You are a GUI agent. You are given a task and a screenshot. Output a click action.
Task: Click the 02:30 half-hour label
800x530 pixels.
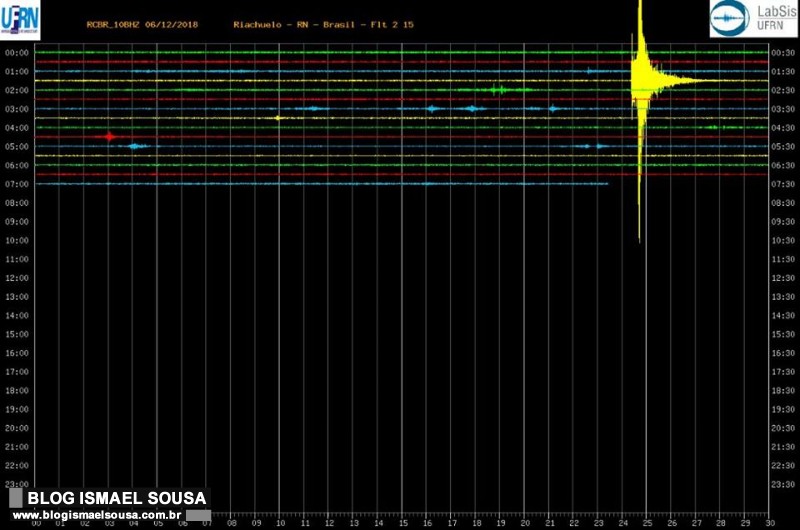pos(783,90)
